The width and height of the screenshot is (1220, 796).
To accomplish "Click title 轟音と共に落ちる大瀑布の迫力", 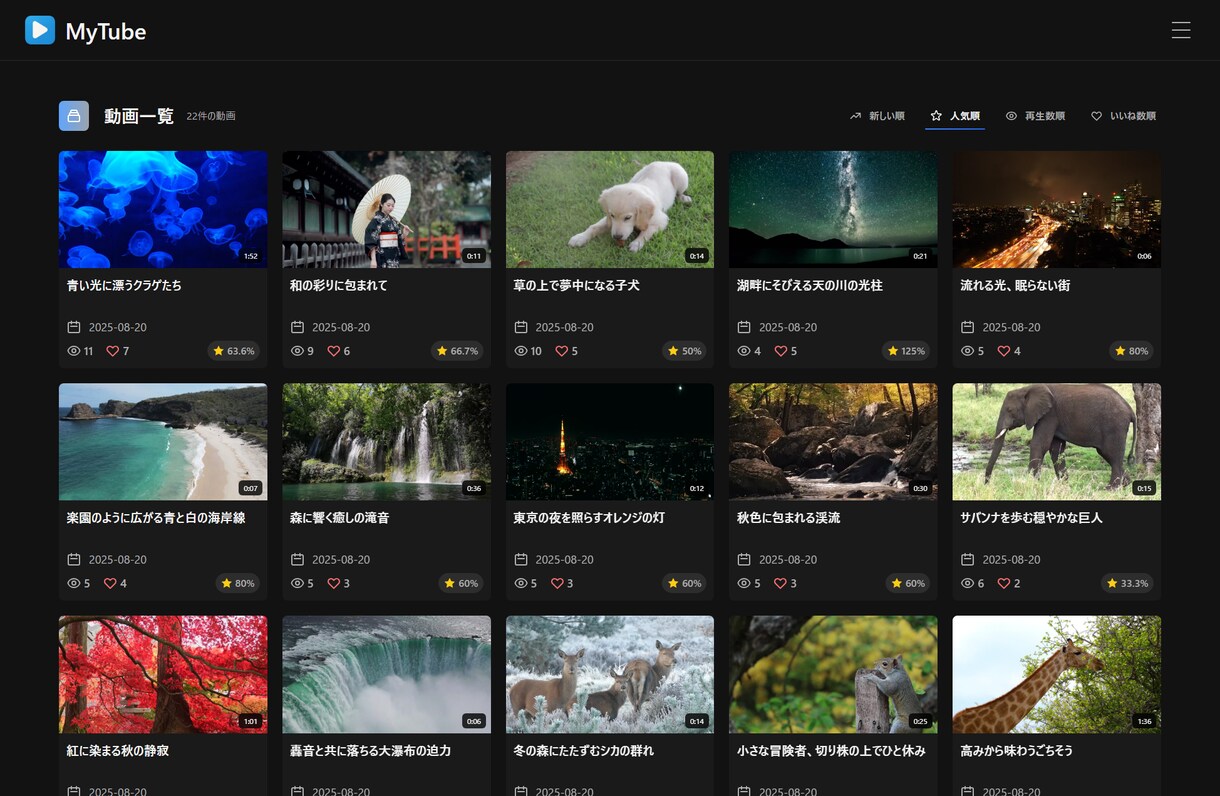I will pos(371,750).
